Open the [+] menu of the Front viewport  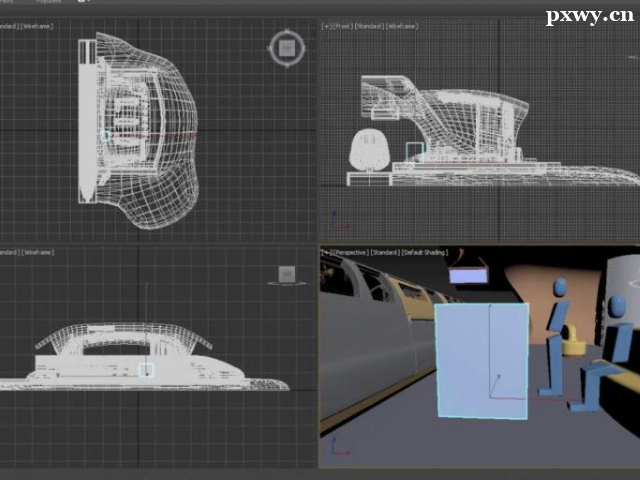(325, 25)
